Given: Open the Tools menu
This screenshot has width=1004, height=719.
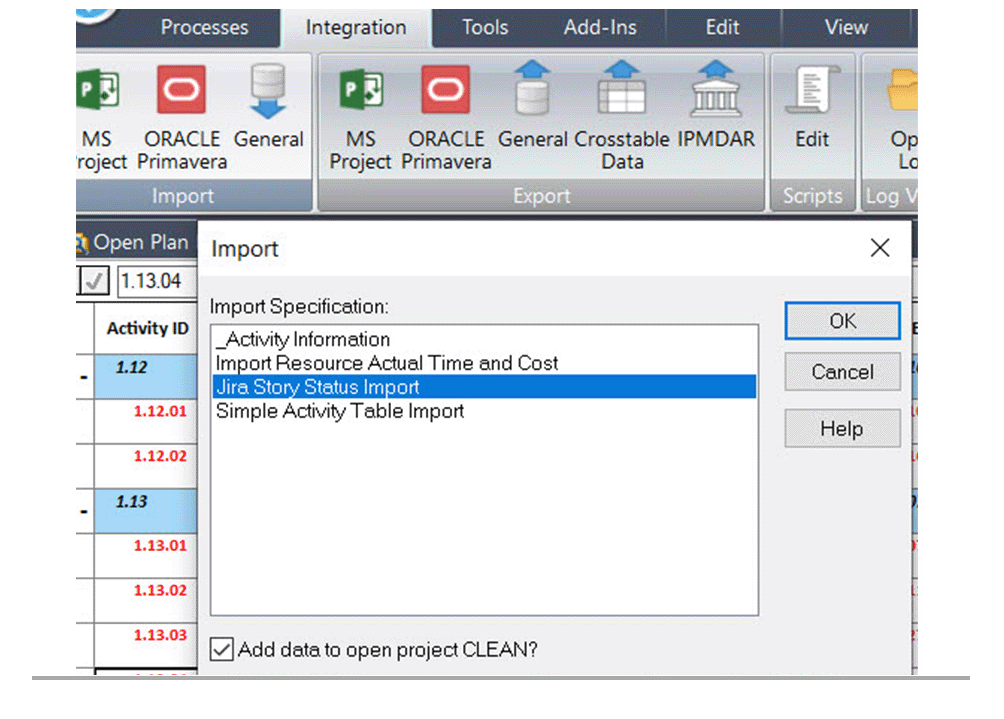Looking at the screenshot, I should (484, 27).
